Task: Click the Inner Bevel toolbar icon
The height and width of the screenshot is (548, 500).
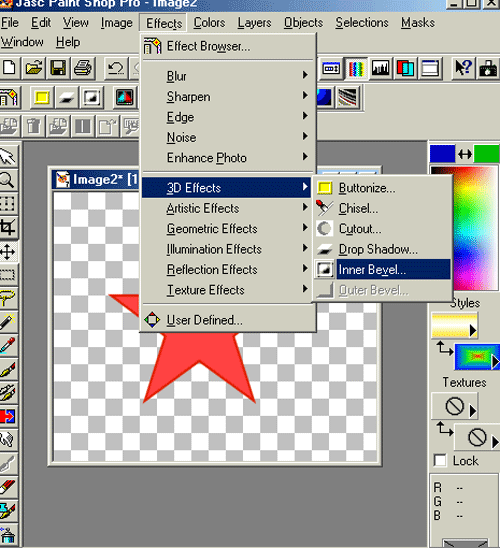Action: (x=91, y=98)
